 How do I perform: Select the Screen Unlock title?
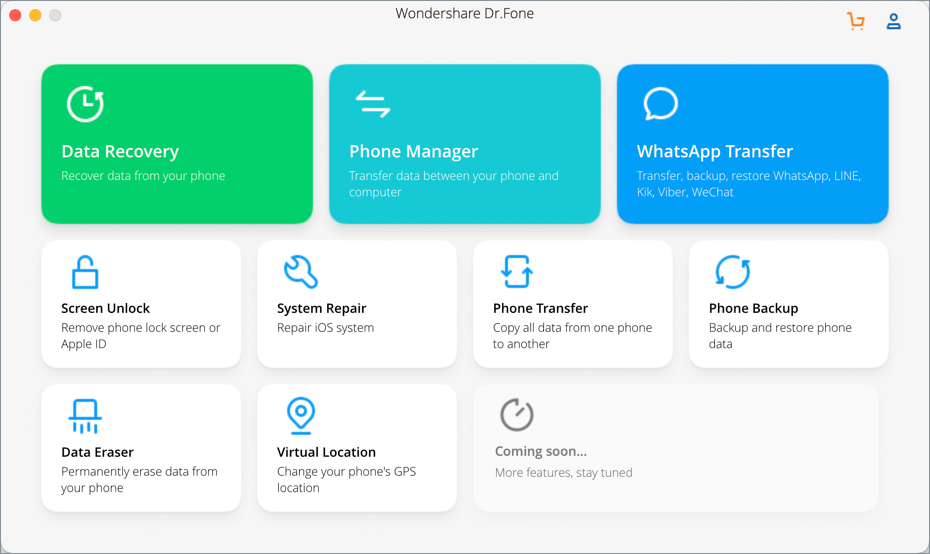coord(106,308)
